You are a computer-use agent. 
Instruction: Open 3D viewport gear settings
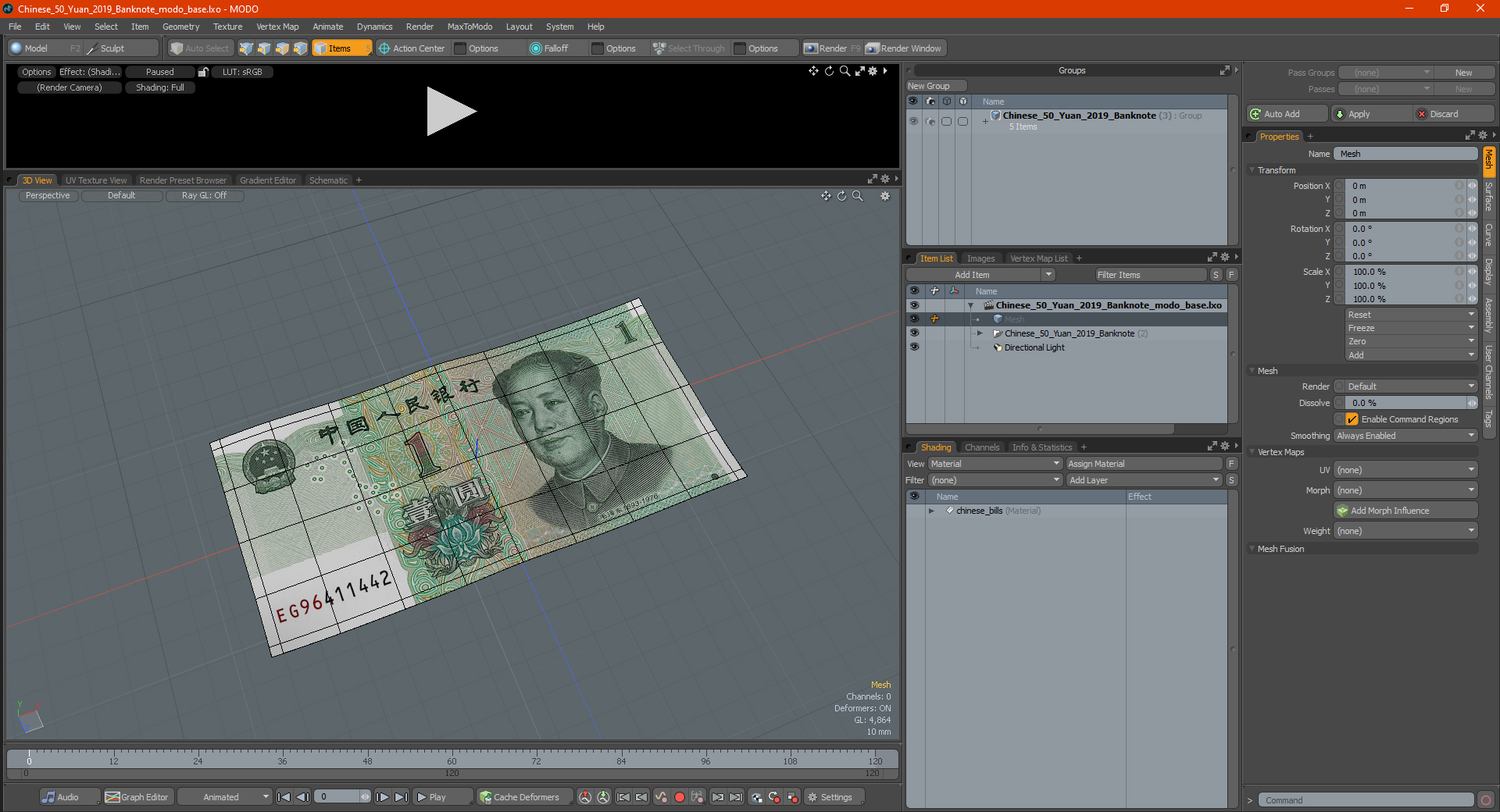coord(885,196)
